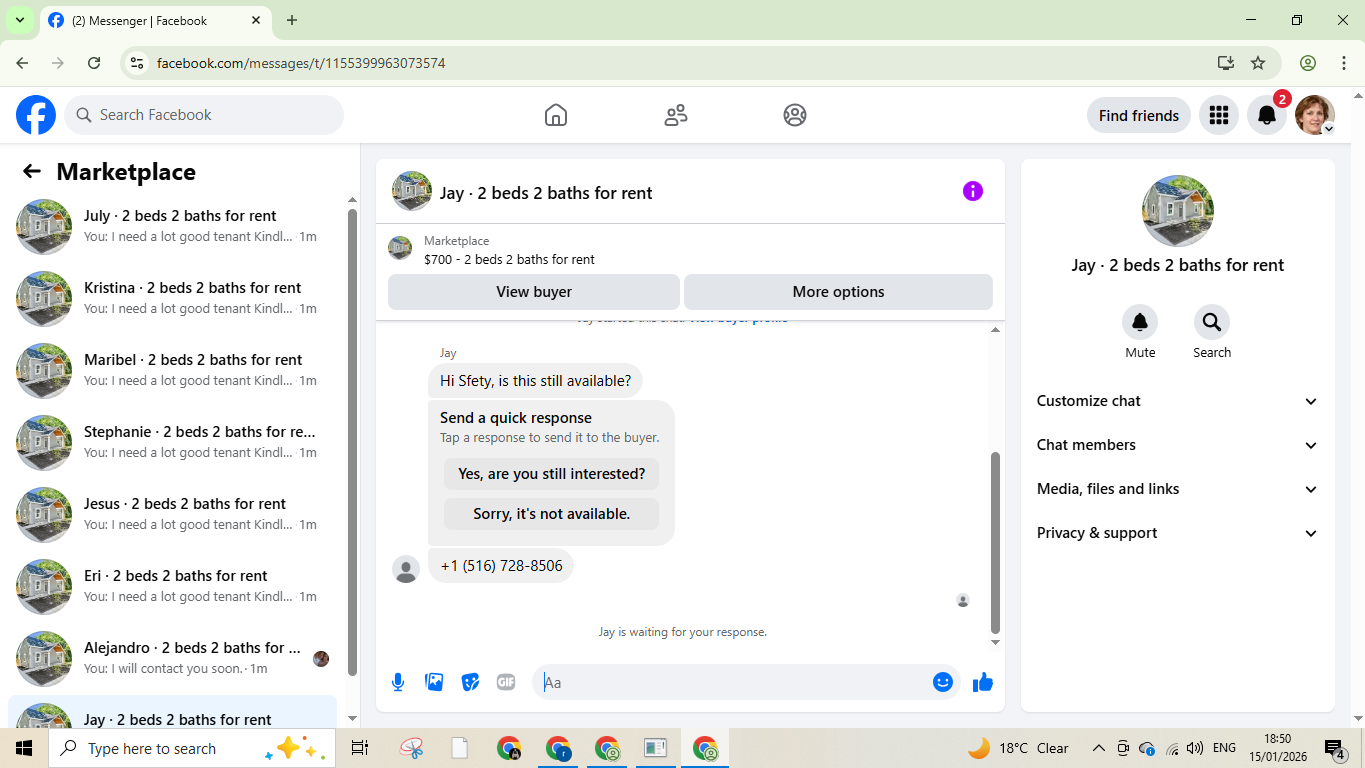Screen dimensions: 1365x768
Task: Attach a photo file icon
Action: [x=434, y=682]
